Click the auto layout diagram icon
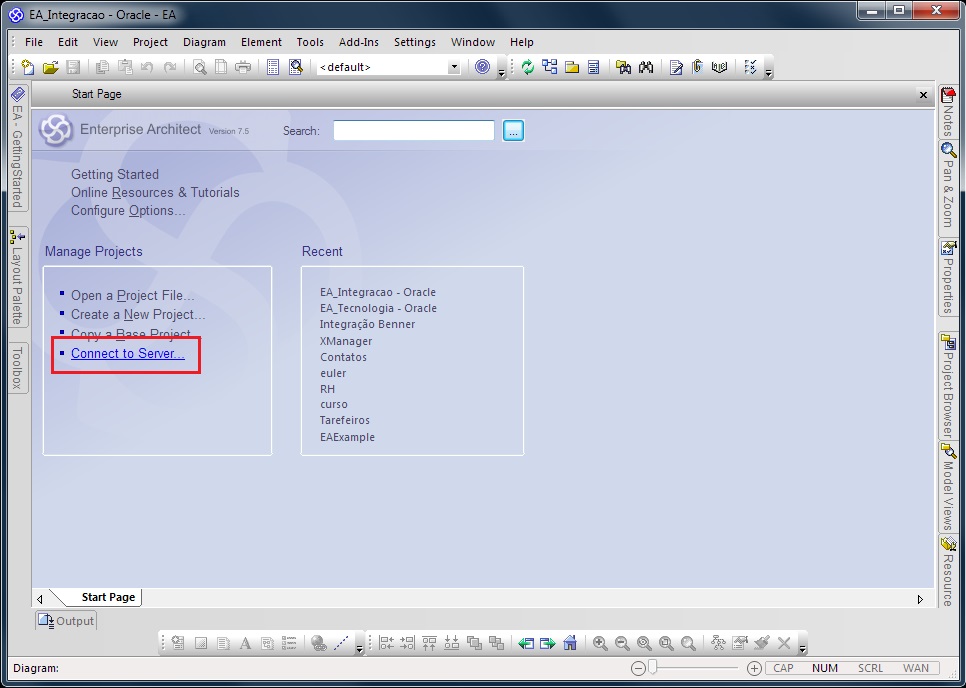Screen dimensions: 966x688 [x=718, y=643]
